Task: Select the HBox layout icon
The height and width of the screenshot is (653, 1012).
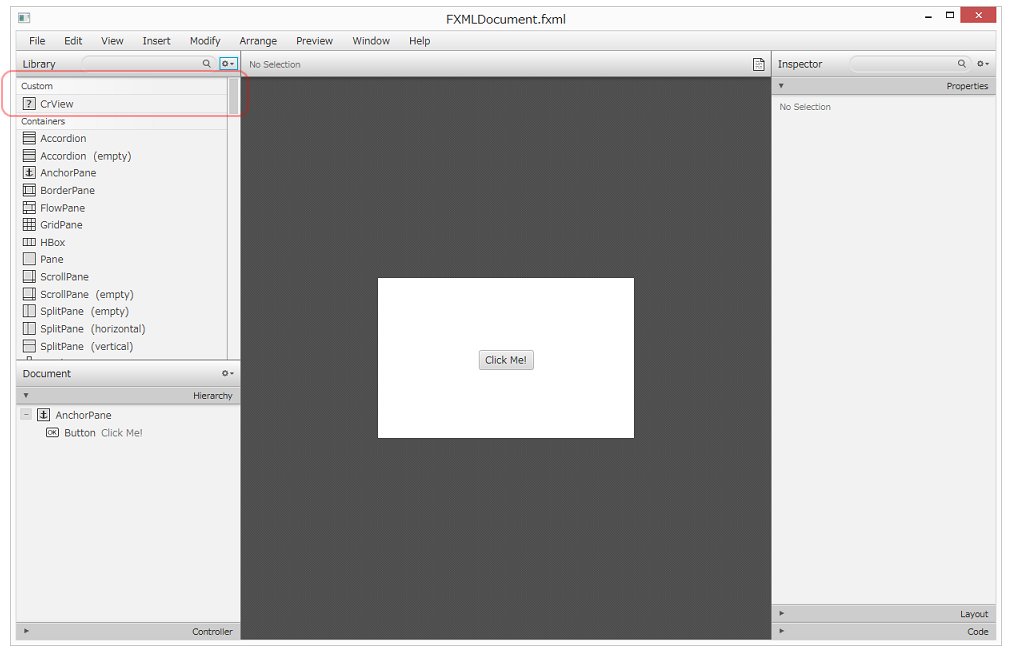Action: click(29, 242)
